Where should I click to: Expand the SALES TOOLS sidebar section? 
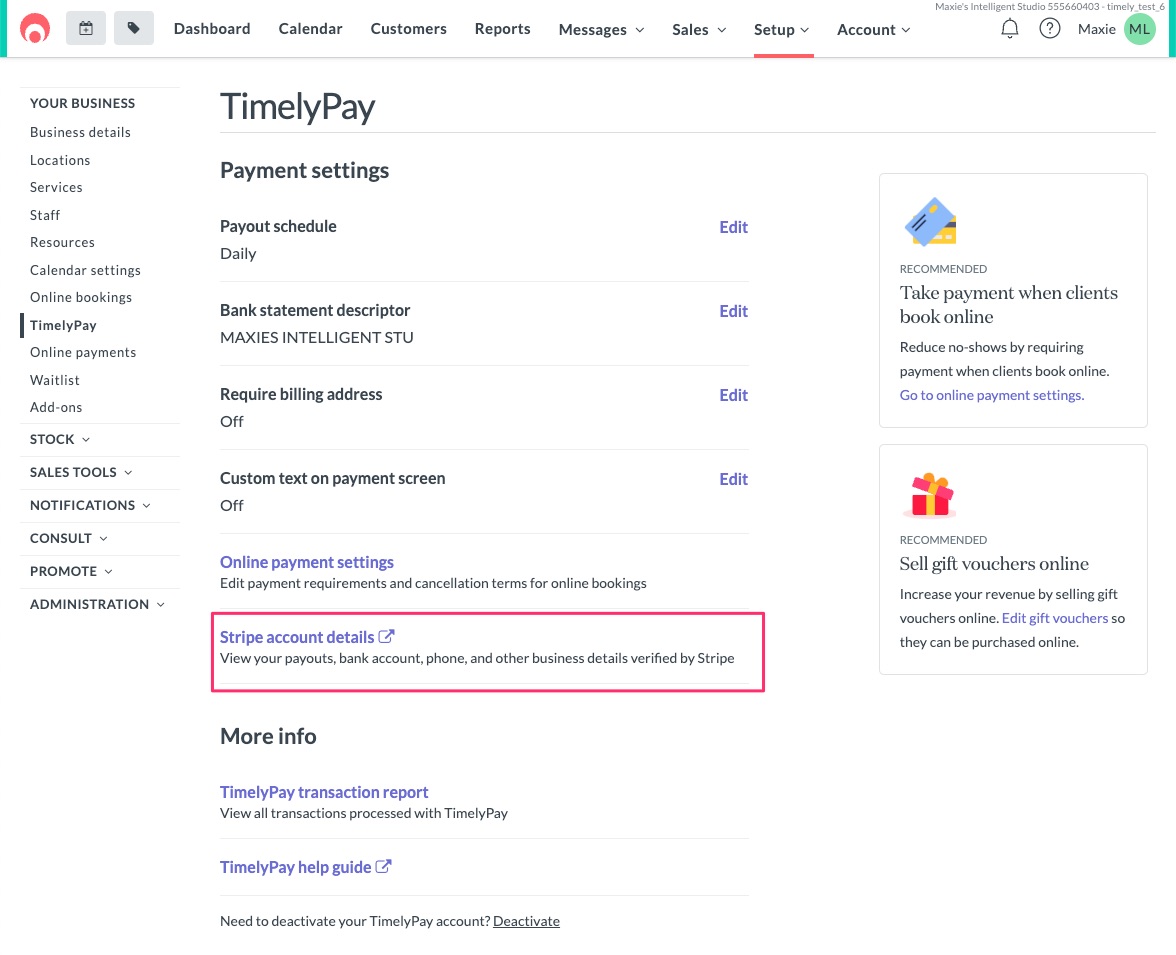81,472
